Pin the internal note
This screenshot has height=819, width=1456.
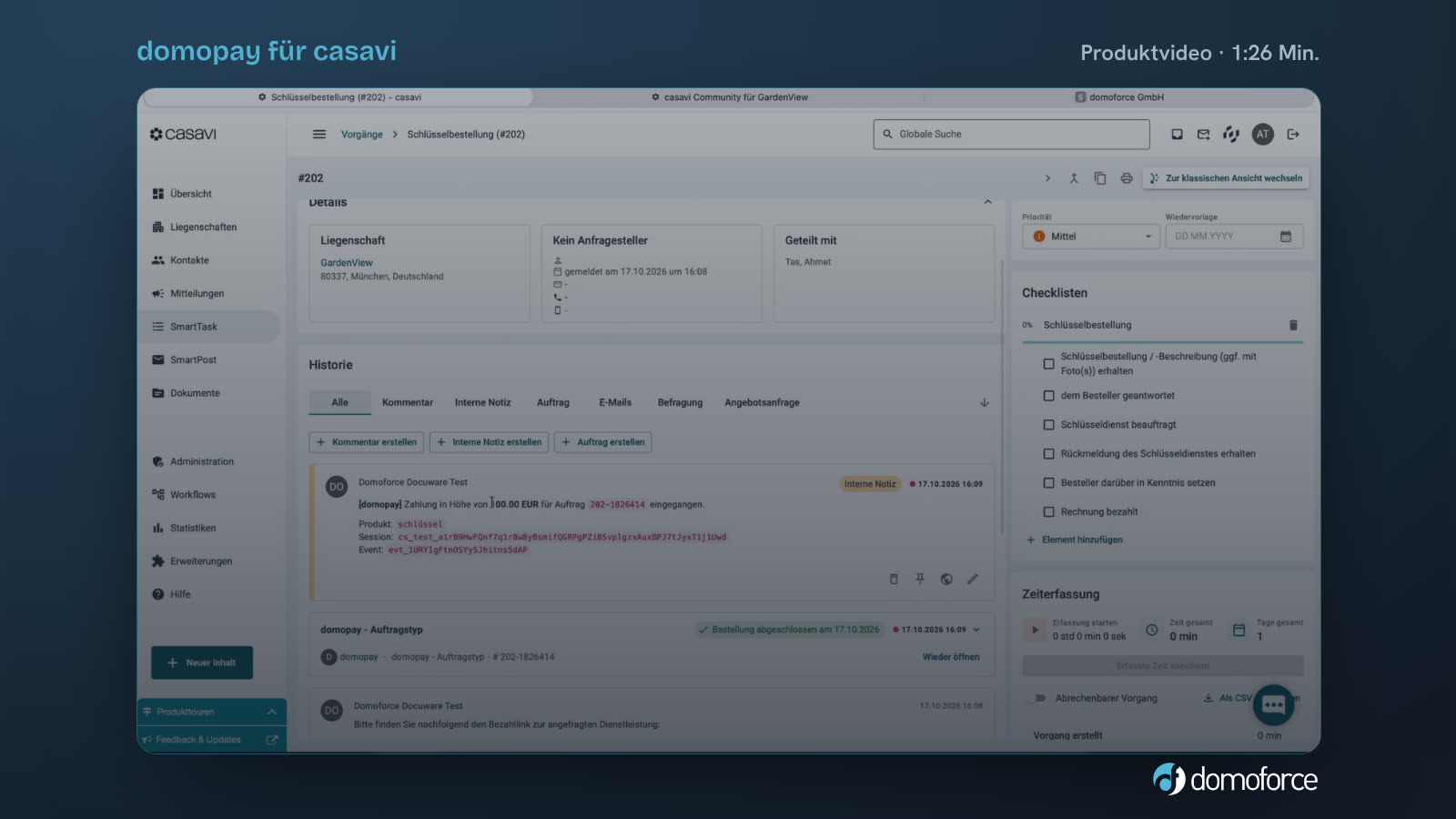tap(920, 579)
